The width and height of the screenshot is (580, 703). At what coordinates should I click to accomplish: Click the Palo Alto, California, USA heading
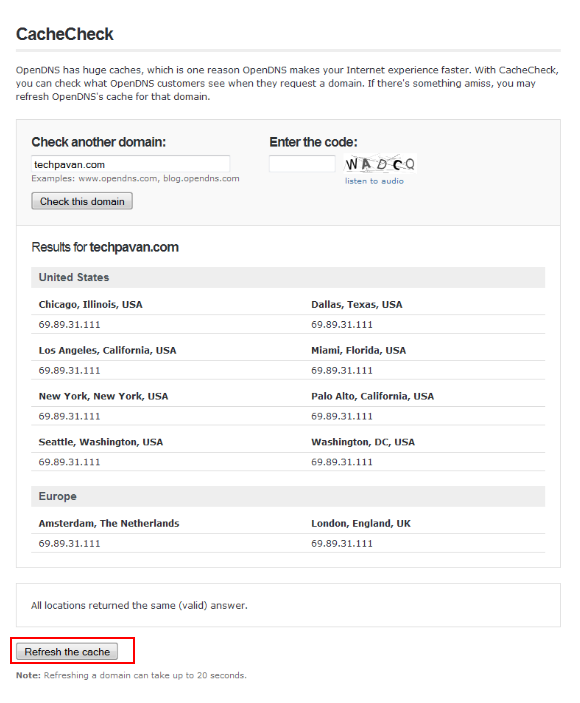pyautogui.click(x=372, y=396)
